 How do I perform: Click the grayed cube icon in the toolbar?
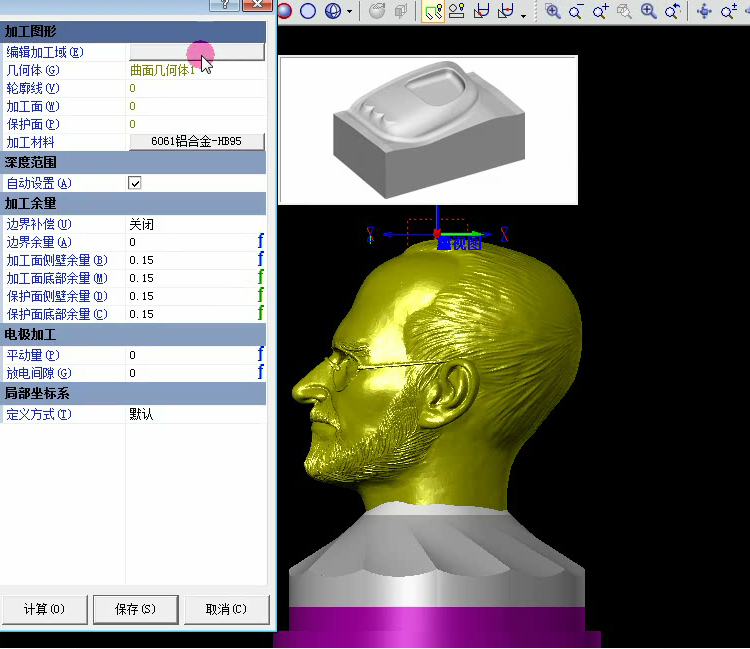pyautogui.click(x=400, y=11)
